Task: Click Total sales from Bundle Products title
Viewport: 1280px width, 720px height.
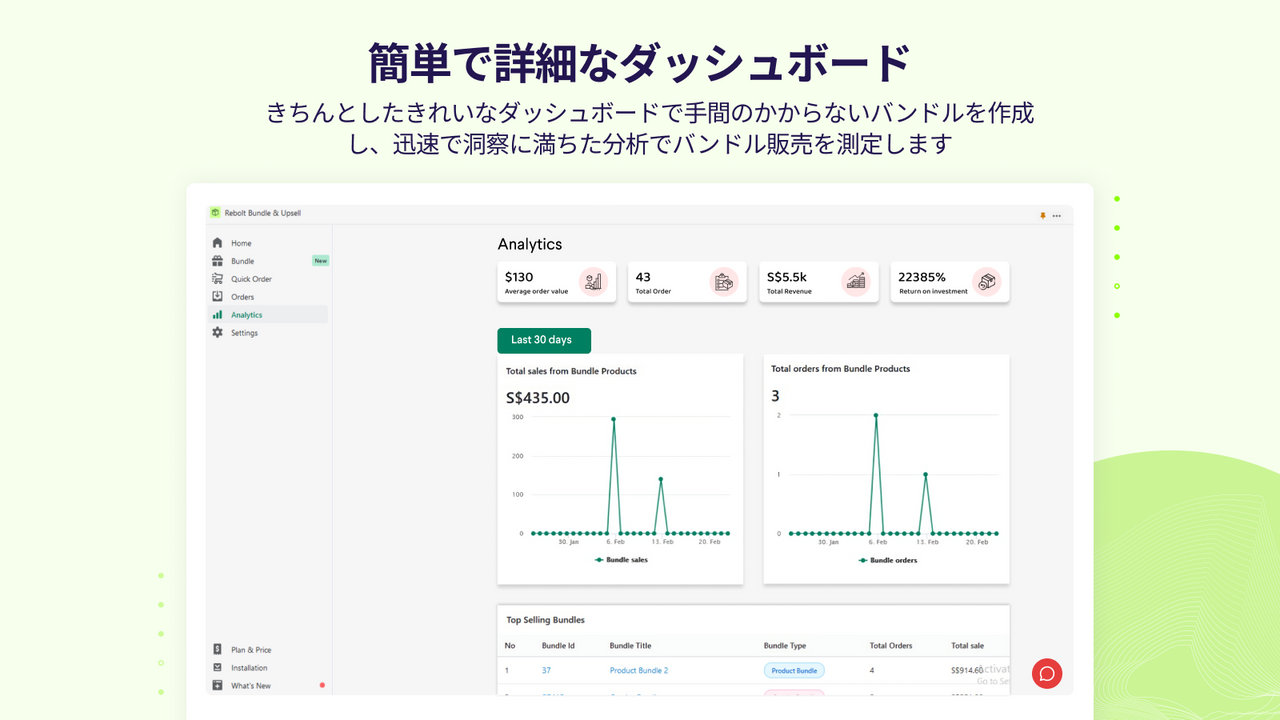Action: pos(571,371)
